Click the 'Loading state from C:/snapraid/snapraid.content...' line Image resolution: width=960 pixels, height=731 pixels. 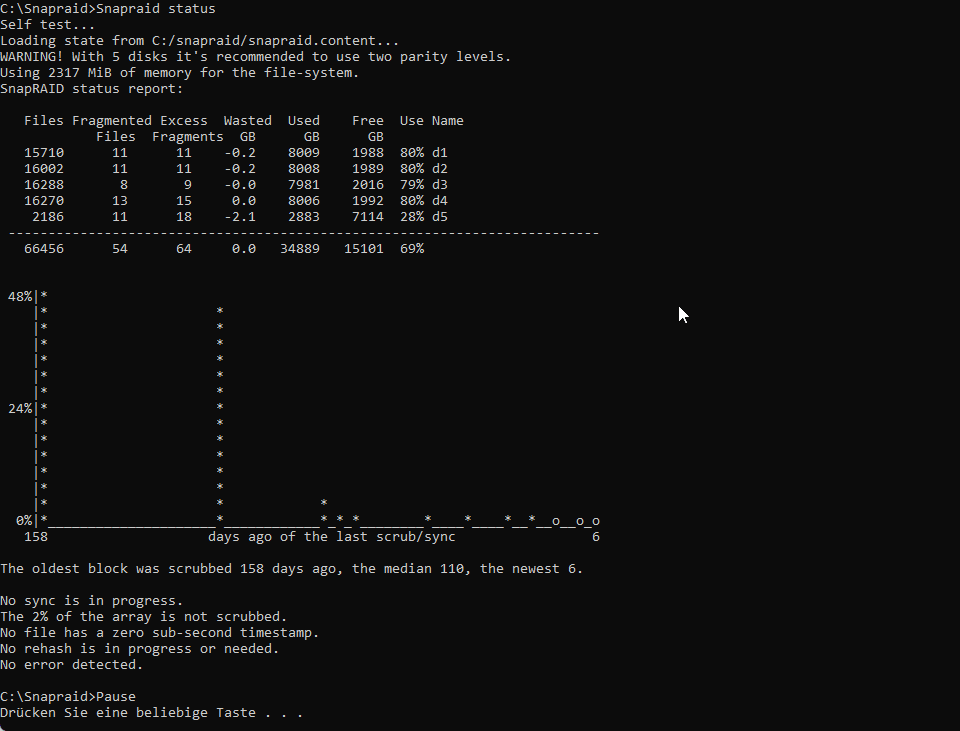200,41
